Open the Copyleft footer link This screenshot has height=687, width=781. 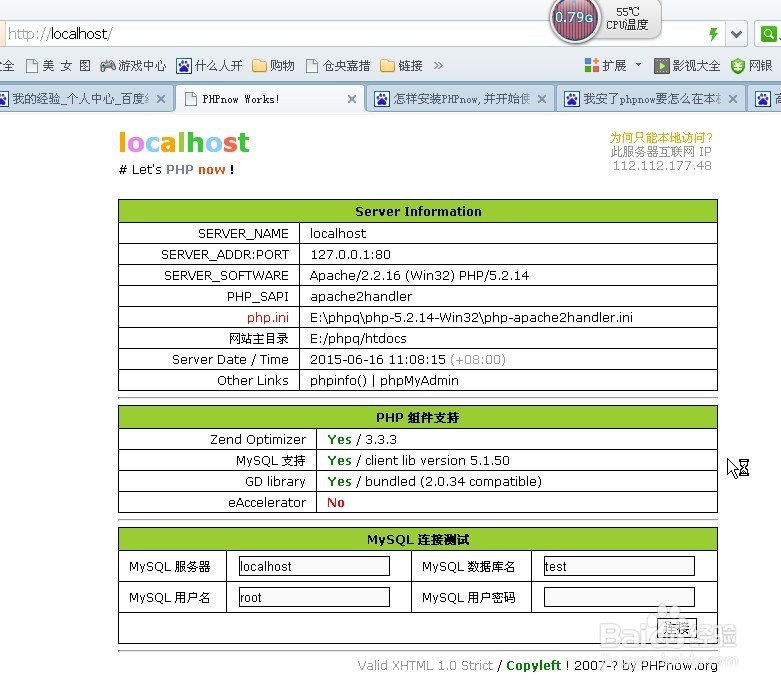pos(533,666)
